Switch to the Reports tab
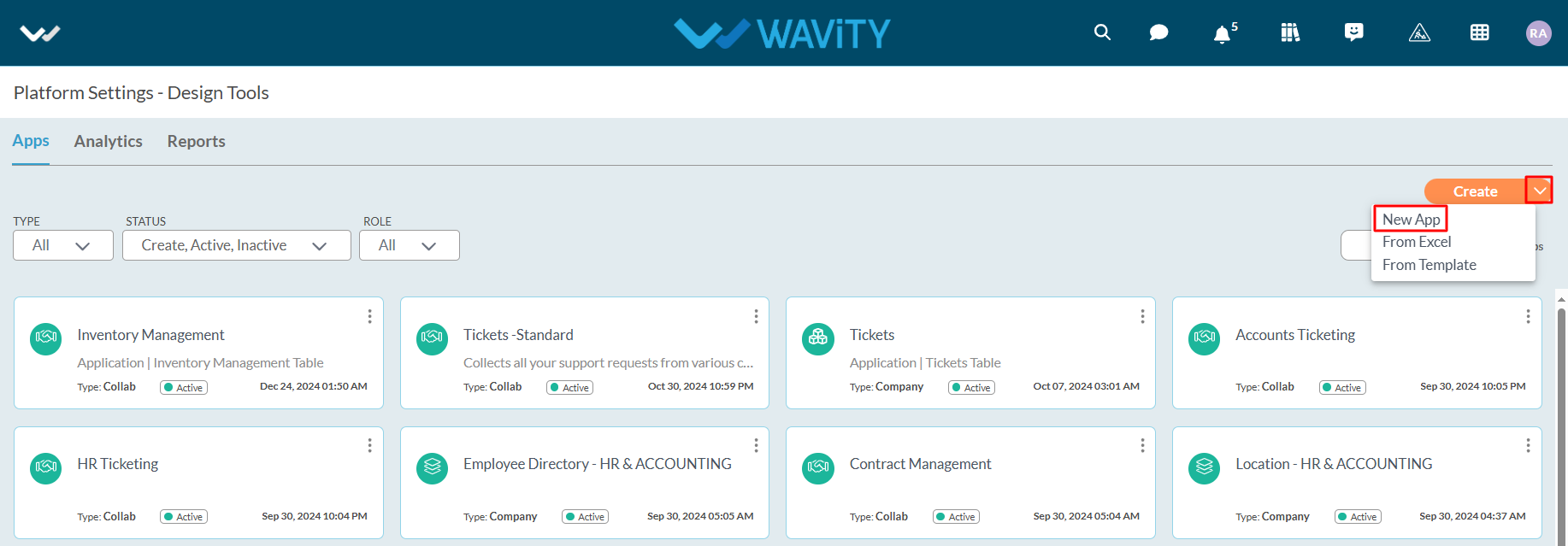This screenshot has width=1568, height=546. click(197, 141)
